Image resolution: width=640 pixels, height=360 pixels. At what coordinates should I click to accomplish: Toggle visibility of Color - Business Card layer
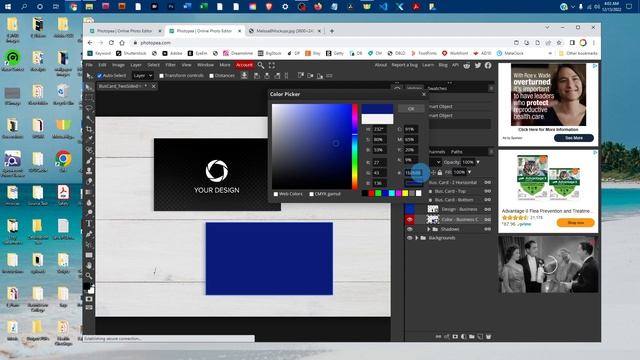pyautogui.click(x=410, y=220)
